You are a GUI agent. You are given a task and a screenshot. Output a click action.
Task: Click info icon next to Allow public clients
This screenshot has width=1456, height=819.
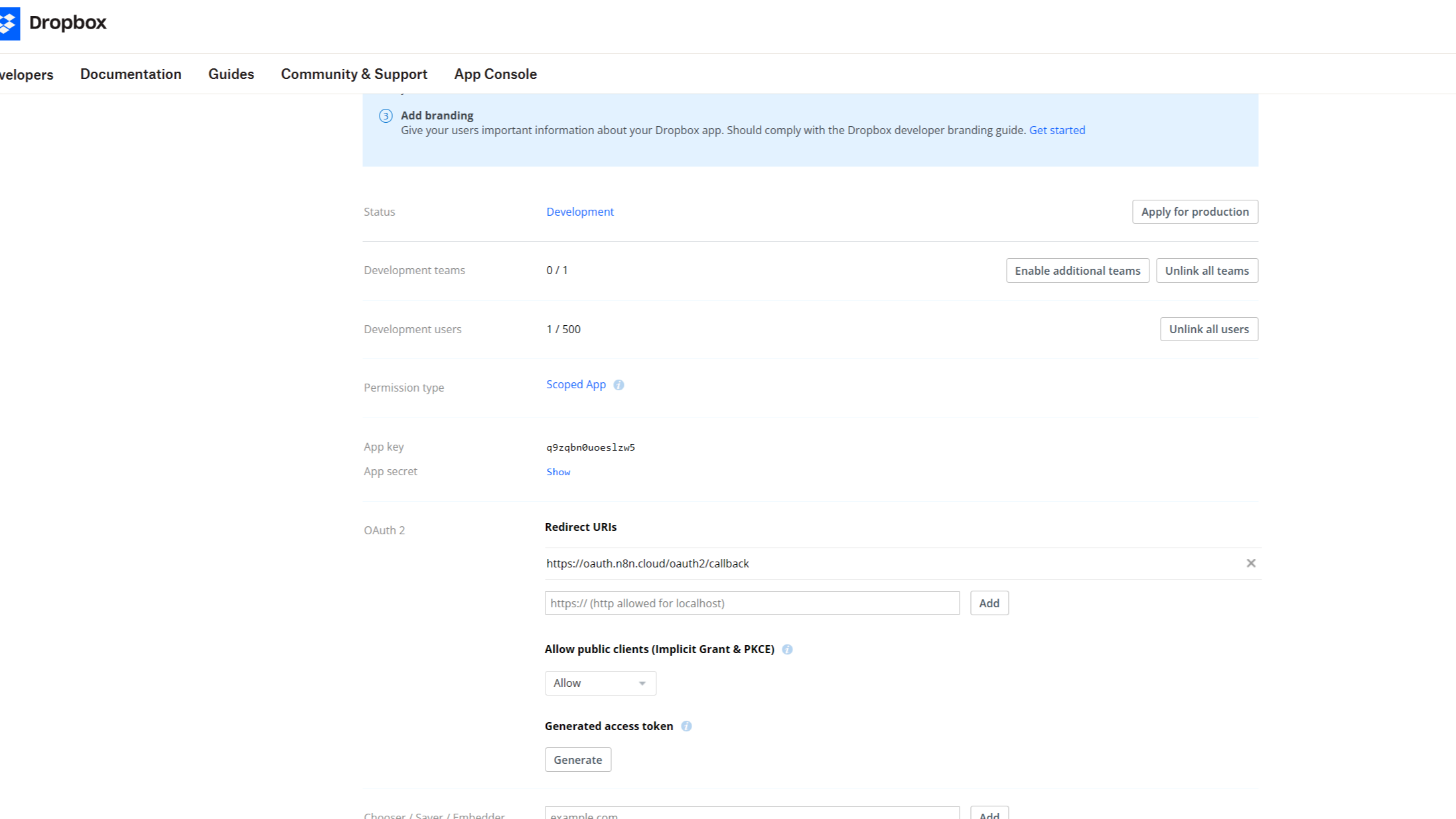point(787,650)
